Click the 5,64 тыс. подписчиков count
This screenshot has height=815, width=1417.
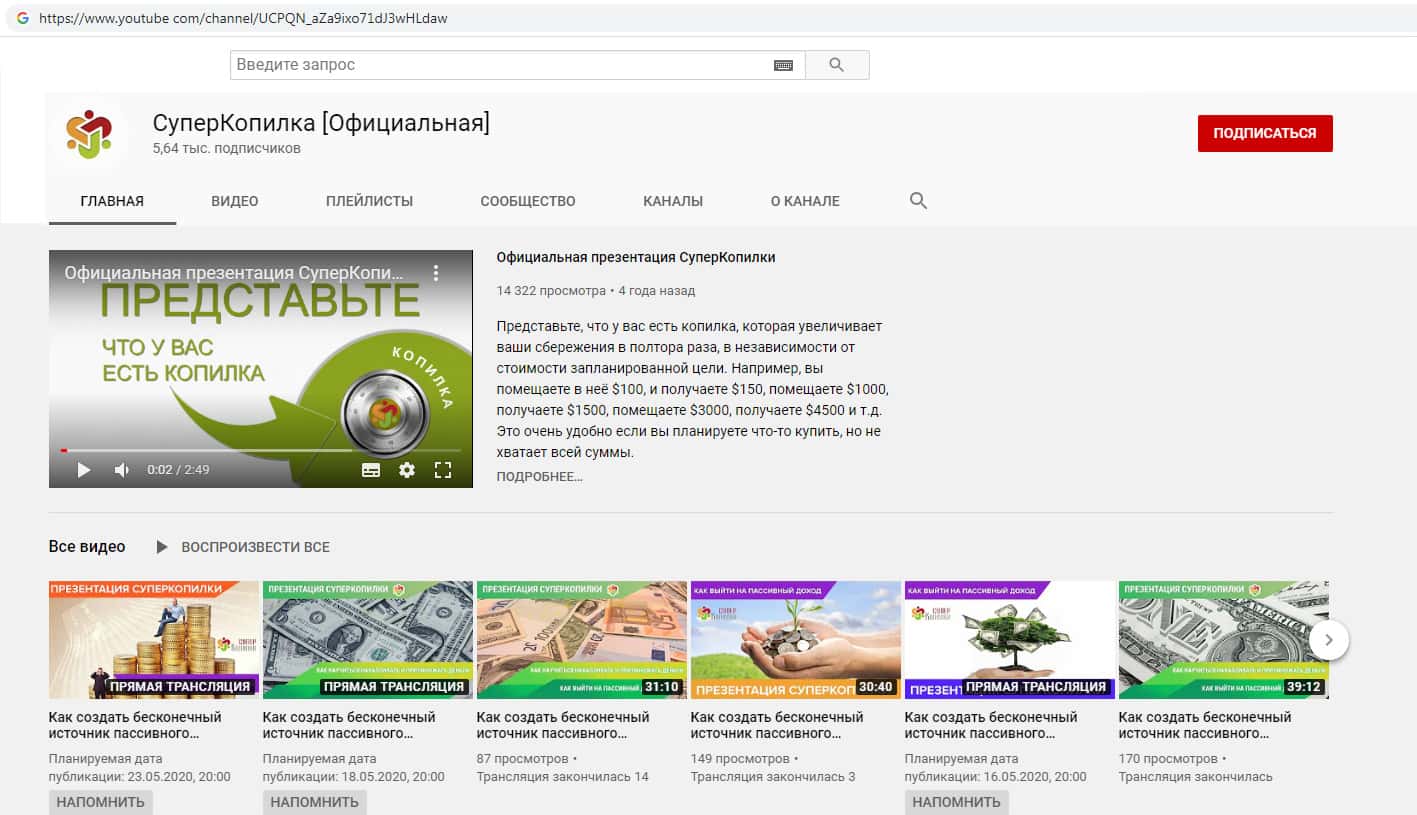coord(227,148)
